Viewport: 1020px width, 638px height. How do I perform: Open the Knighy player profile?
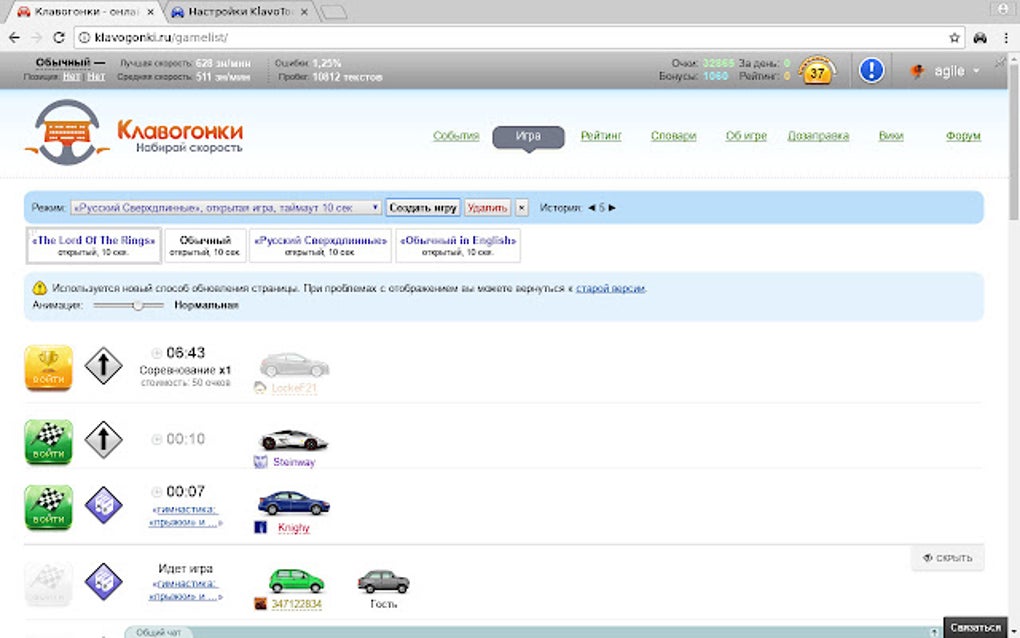[293, 527]
